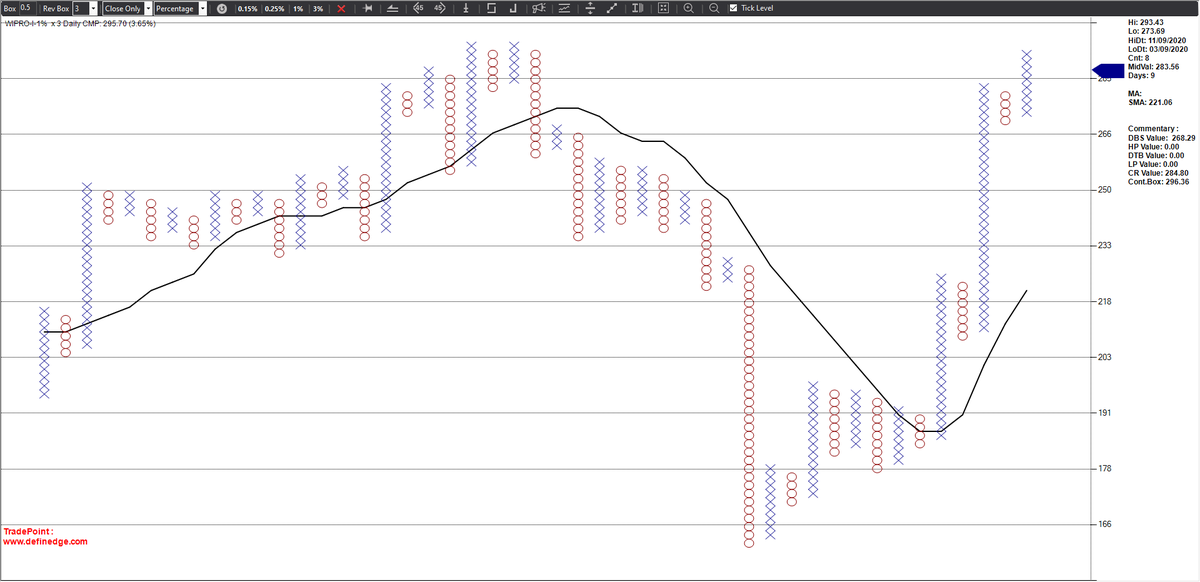Select the right 45-degree line tool

tap(439, 8)
